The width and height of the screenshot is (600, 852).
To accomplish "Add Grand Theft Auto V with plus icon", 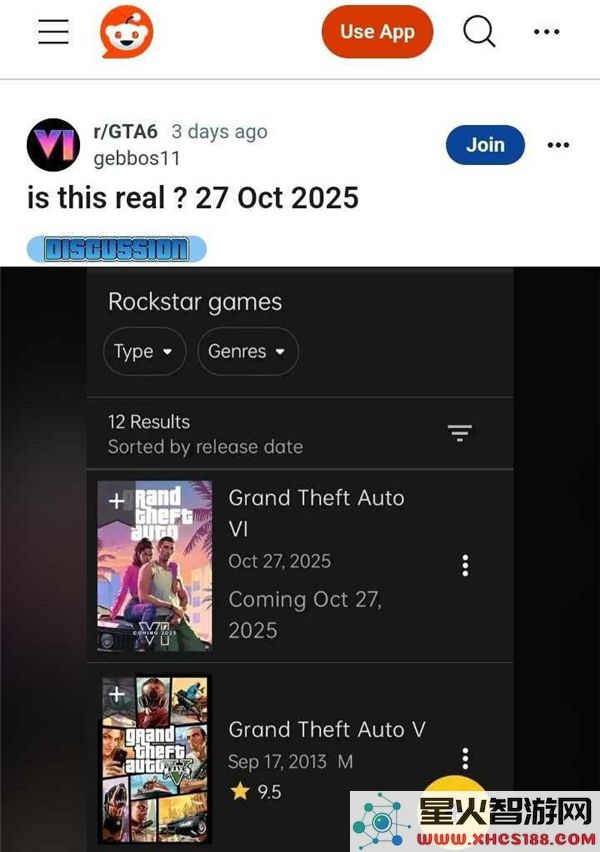I will tap(116, 694).
